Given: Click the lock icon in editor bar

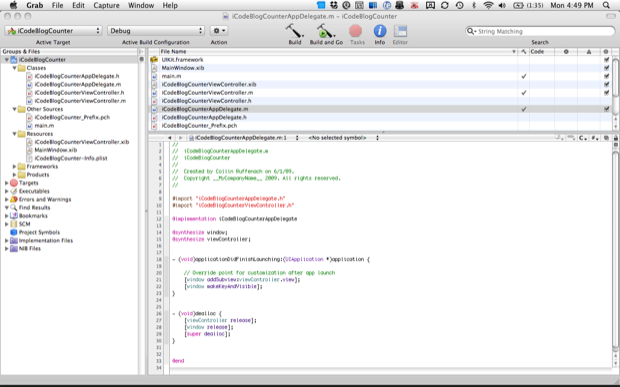Looking at the screenshot, I should coord(616,138).
